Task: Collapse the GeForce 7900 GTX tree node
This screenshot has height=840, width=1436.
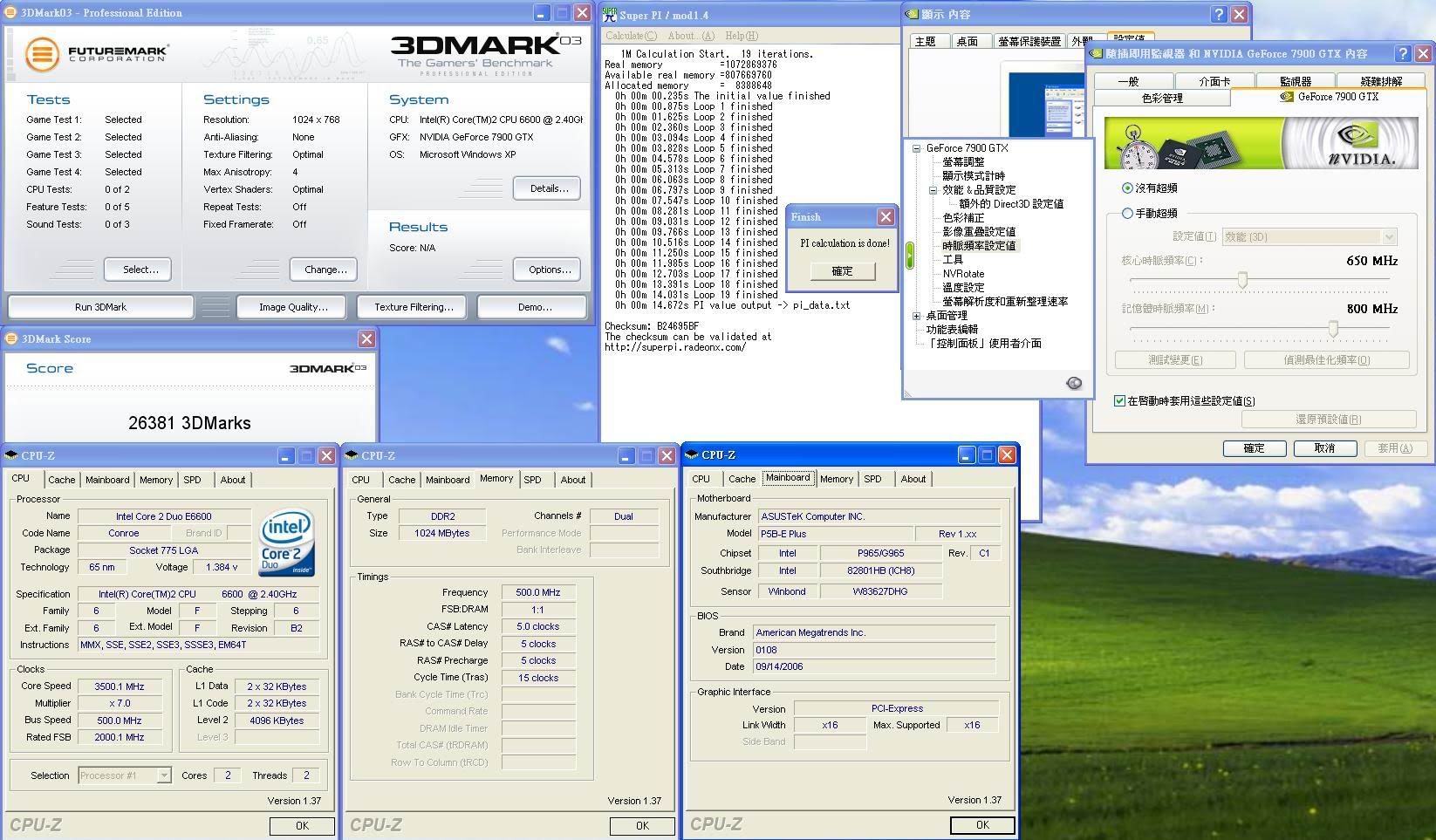Action: tap(916, 148)
